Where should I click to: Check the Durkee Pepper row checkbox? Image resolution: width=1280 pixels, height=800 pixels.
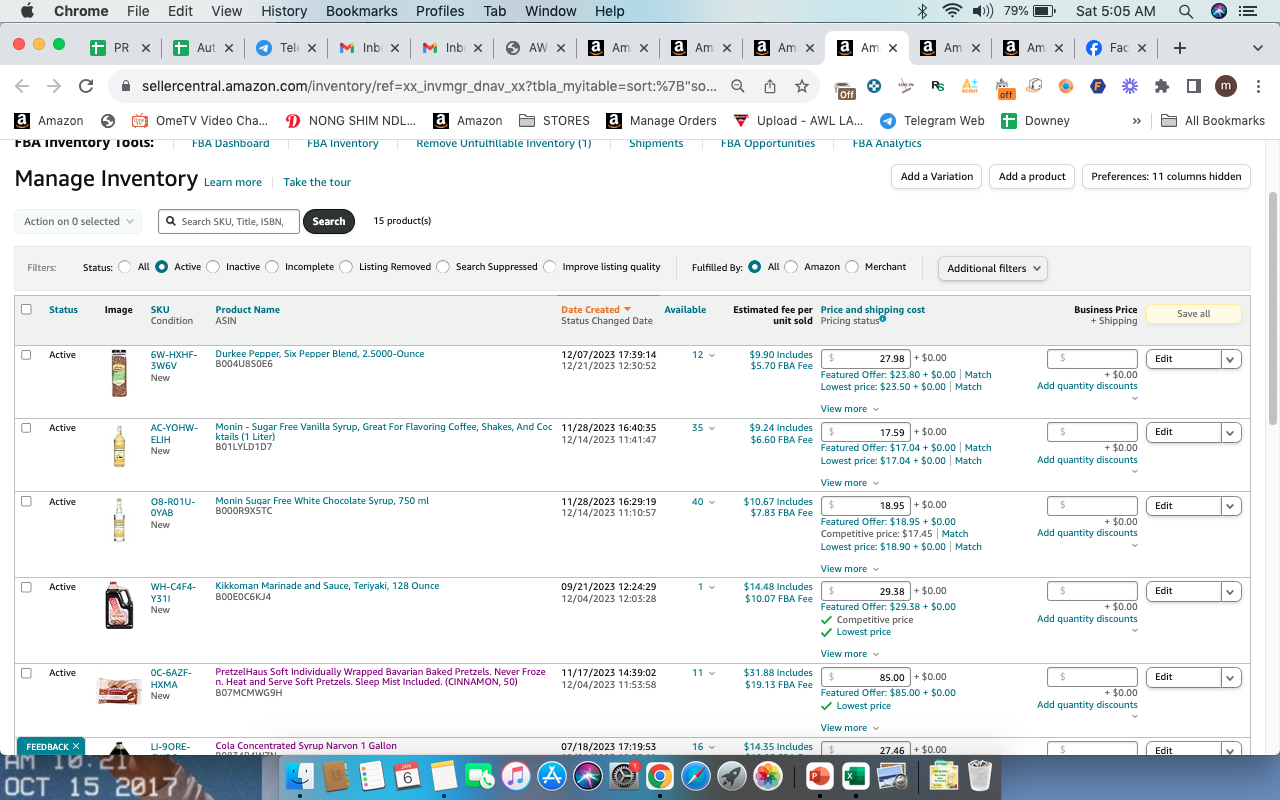coord(26,354)
